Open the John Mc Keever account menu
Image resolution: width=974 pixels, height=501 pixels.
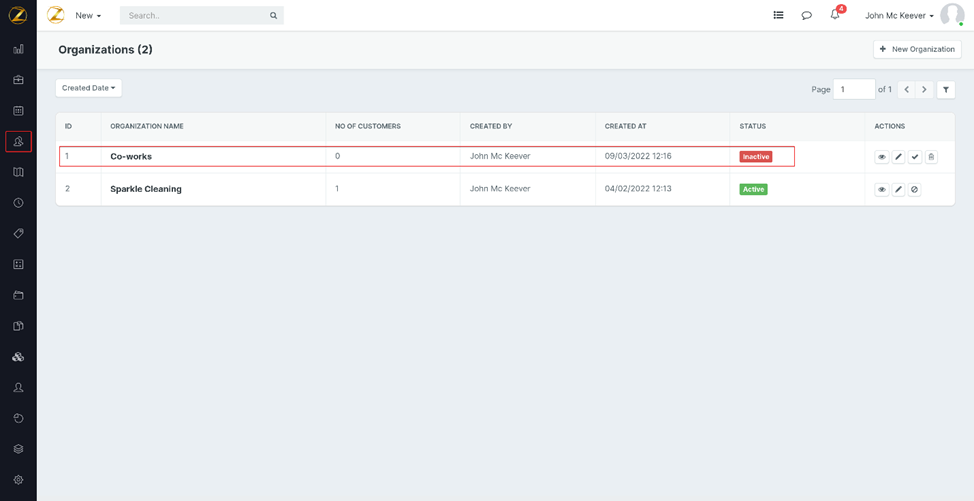(x=899, y=16)
